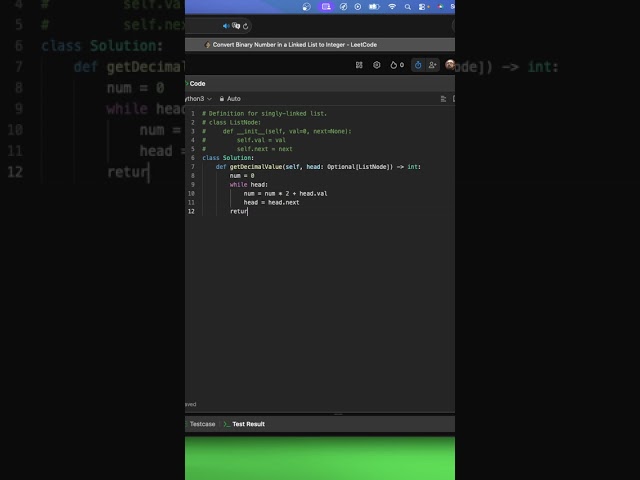640x480 pixels.
Task: Select the LeetCode browser tab title
Action: [x=295, y=44]
